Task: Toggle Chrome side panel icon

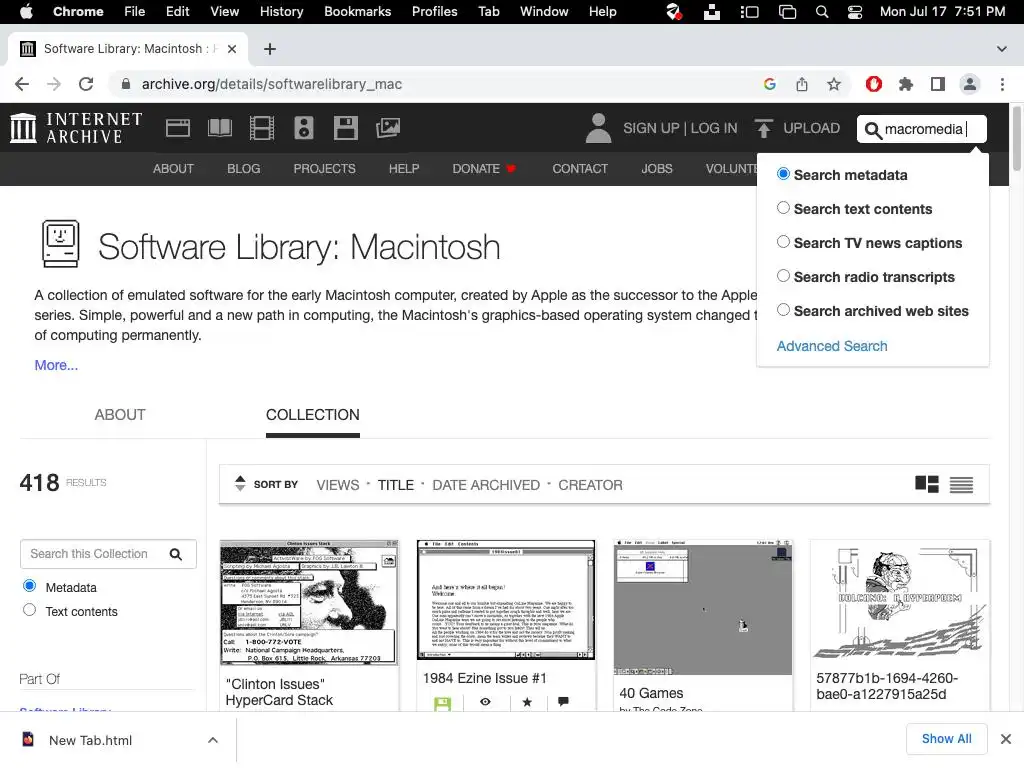Action: (x=938, y=84)
